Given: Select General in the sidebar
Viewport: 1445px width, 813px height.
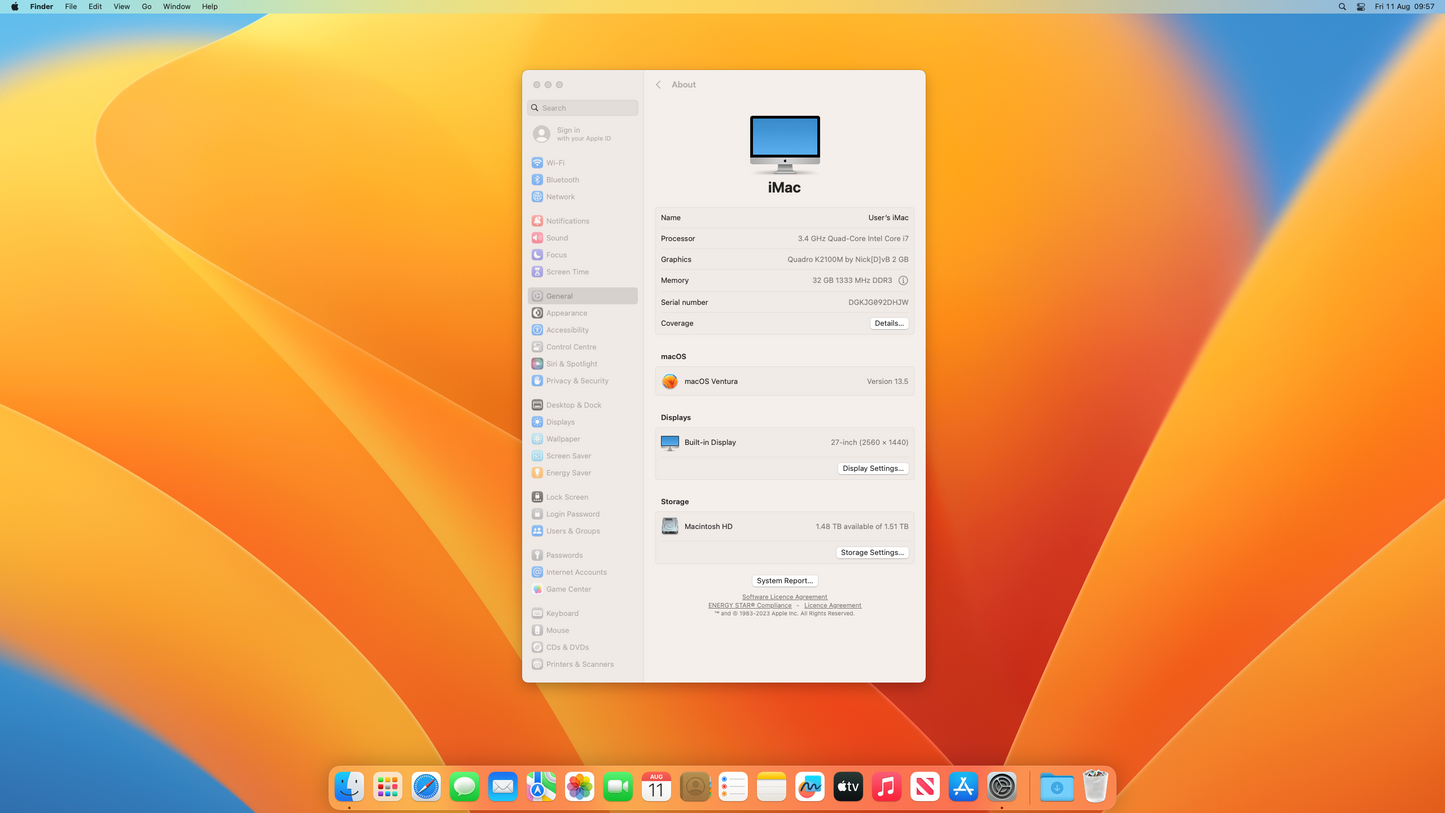Looking at the screenshot, I should tap(582, 296).
